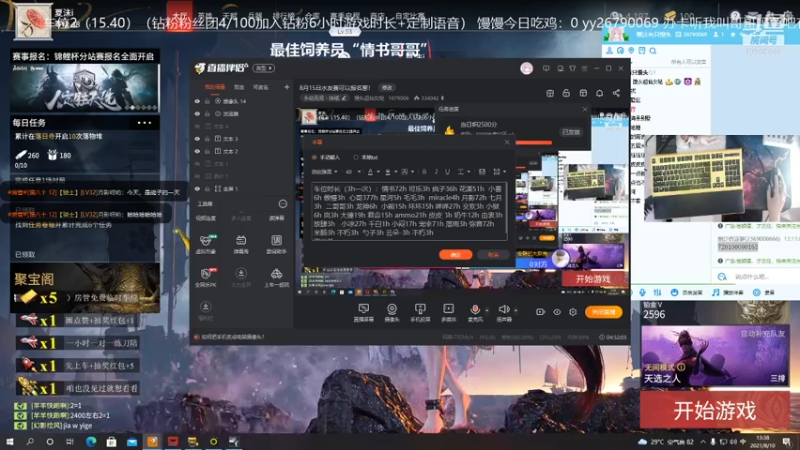This screenshot has width=800, height=450.
Task: Switch to the 可改名 scene tab
Action: [261, 87]
